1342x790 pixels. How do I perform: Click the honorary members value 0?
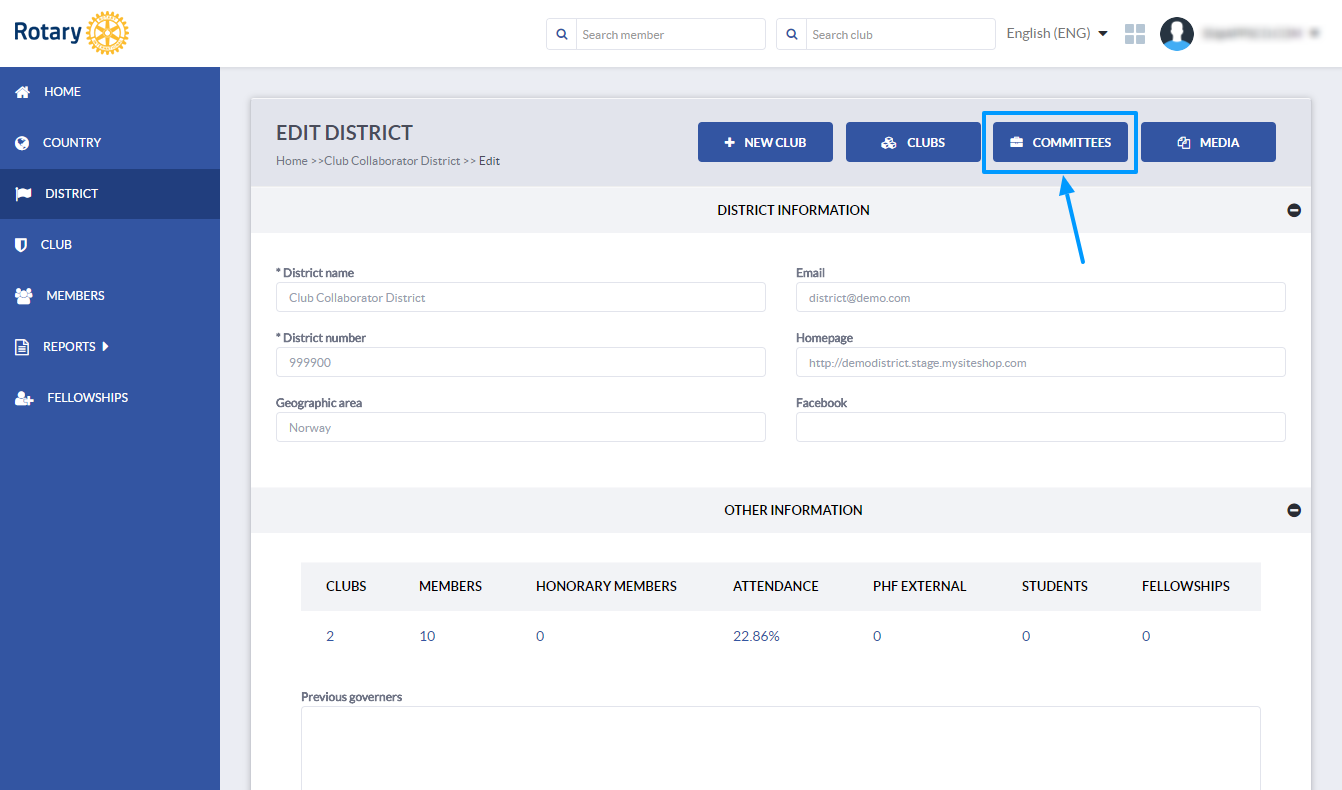(540, 636)
